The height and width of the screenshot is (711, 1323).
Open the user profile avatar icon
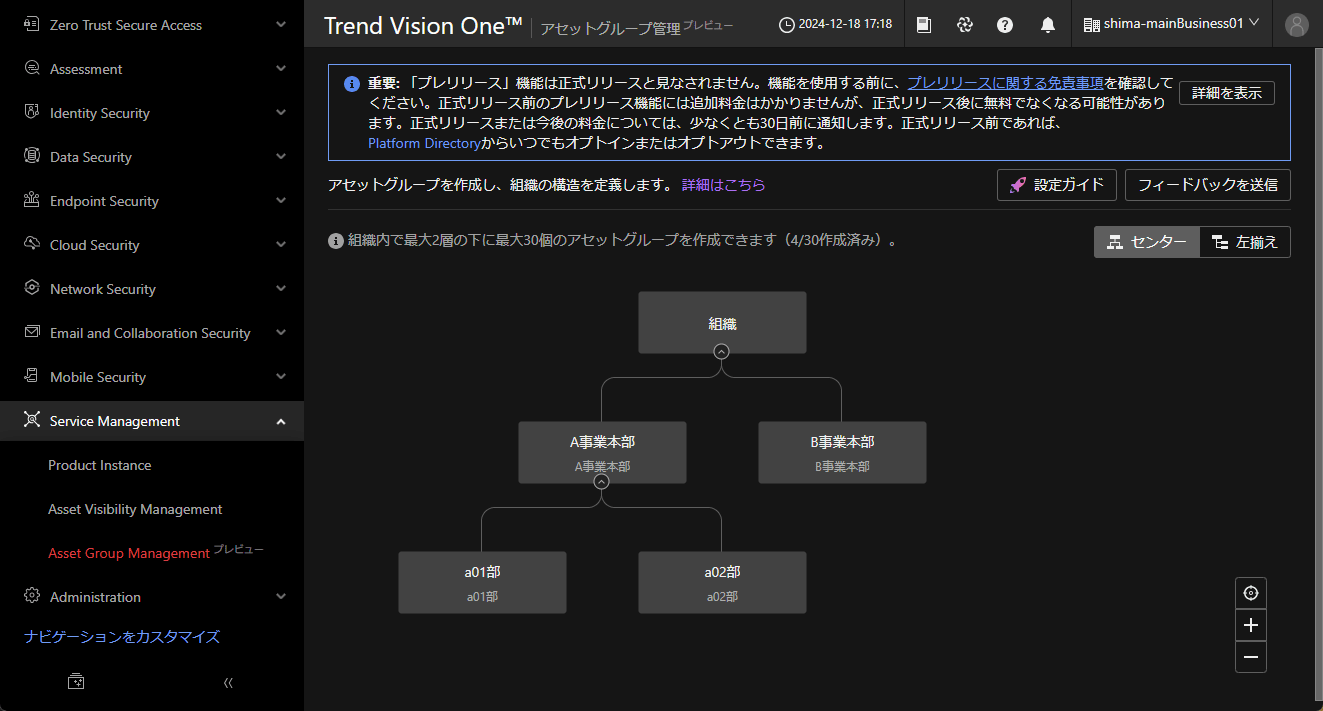tap(1297, 25)
